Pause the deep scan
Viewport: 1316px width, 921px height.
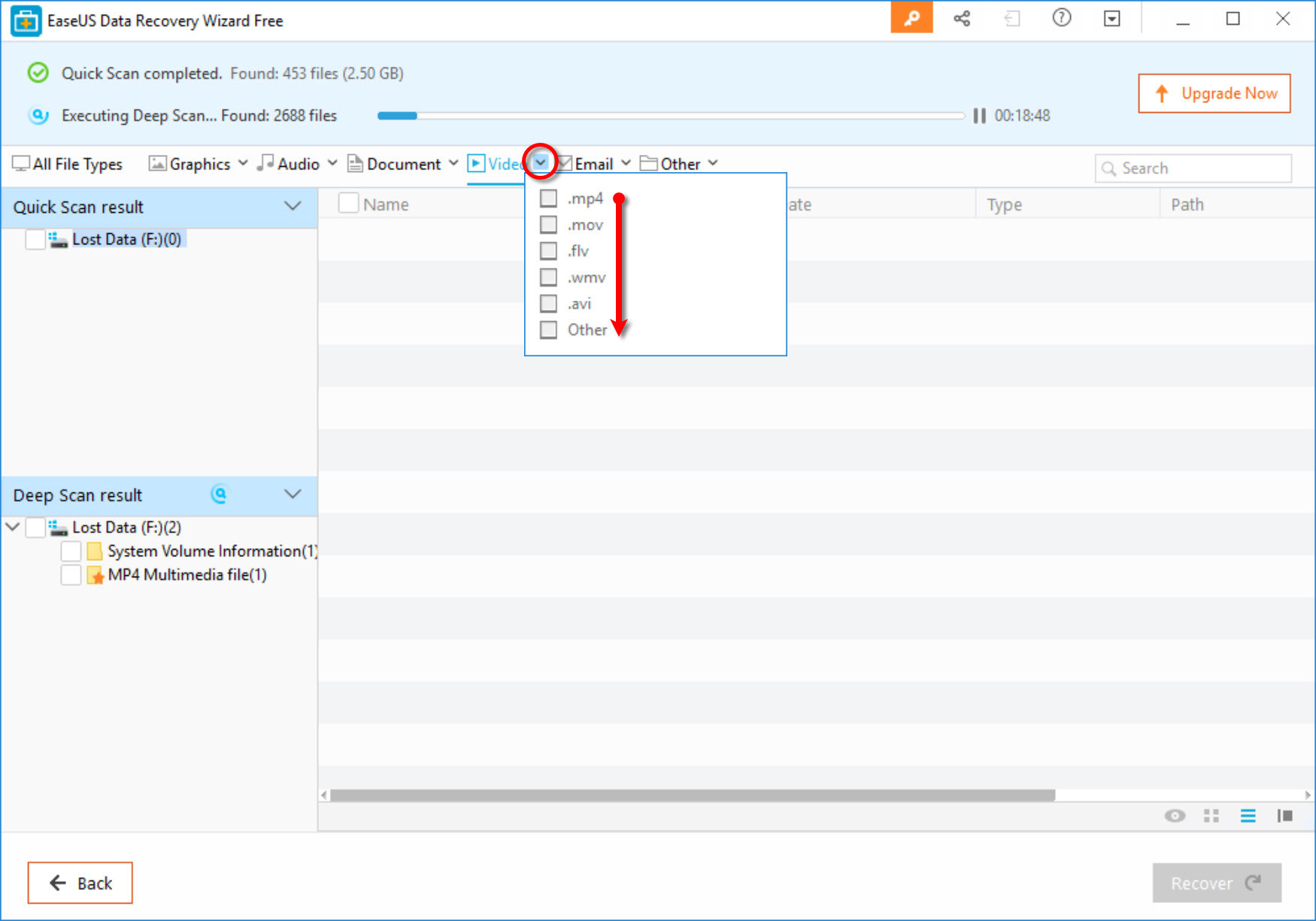[979, 116]
